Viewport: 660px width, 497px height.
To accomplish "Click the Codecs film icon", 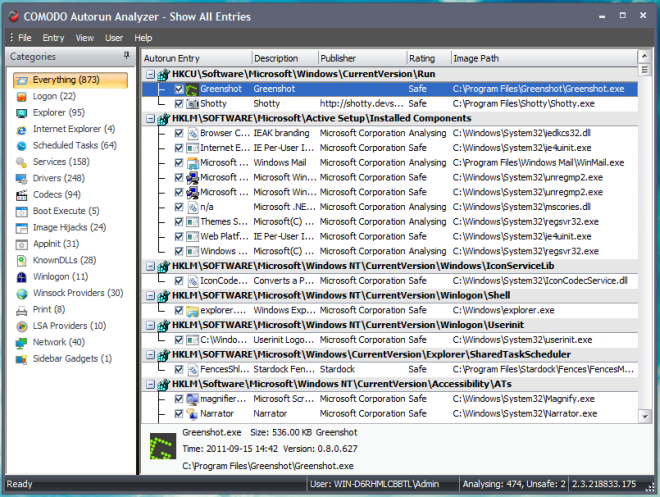I will [22, 195].
